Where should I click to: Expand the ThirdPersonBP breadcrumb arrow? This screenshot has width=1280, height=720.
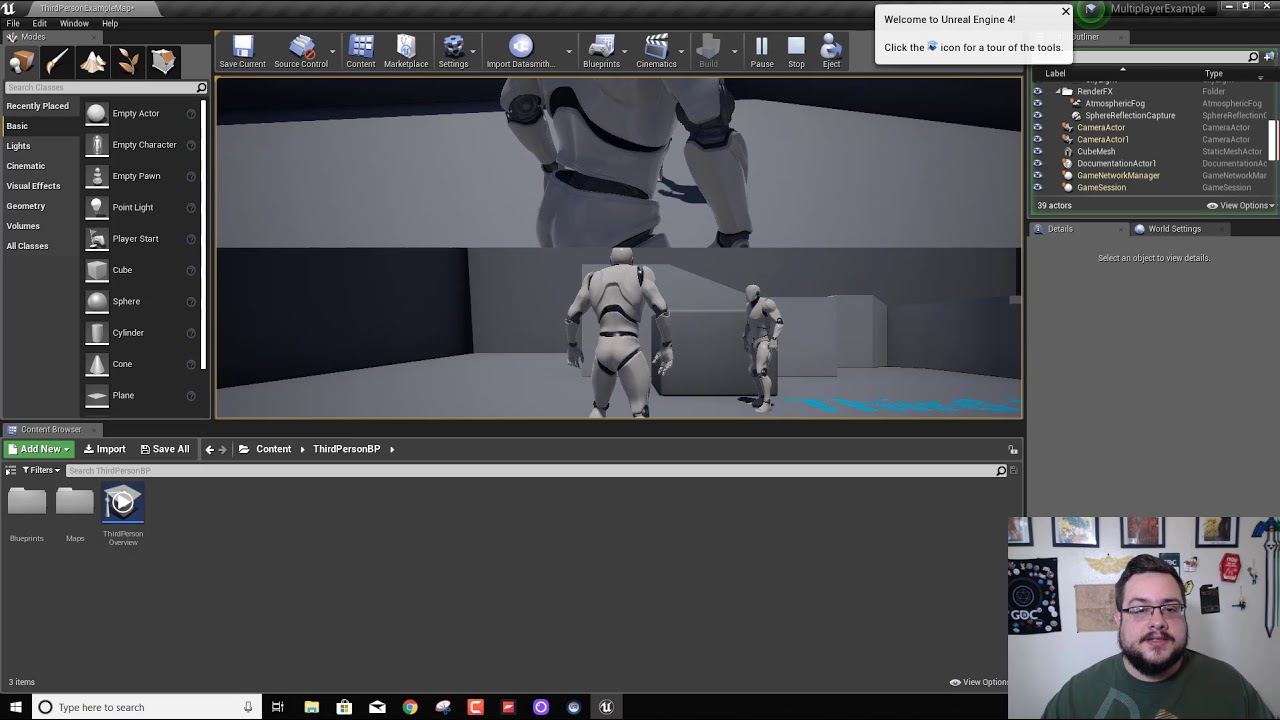[392, 449]
